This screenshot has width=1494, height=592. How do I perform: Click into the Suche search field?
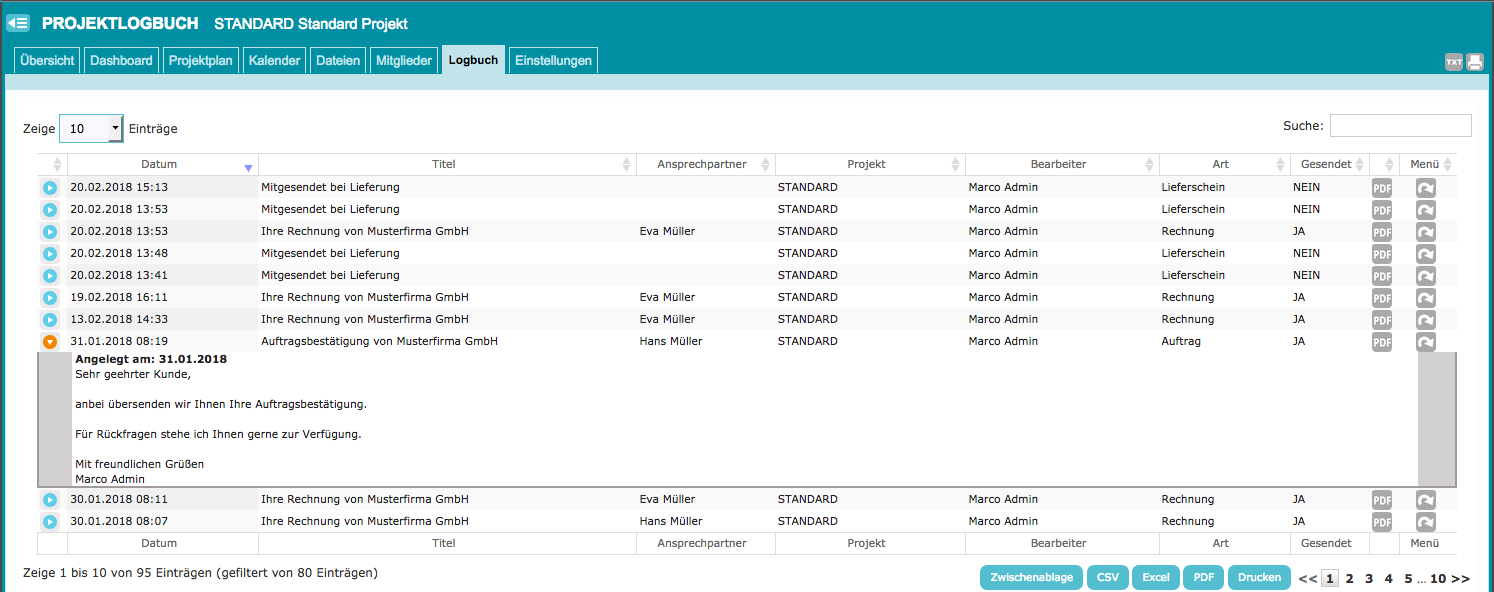1400,126
